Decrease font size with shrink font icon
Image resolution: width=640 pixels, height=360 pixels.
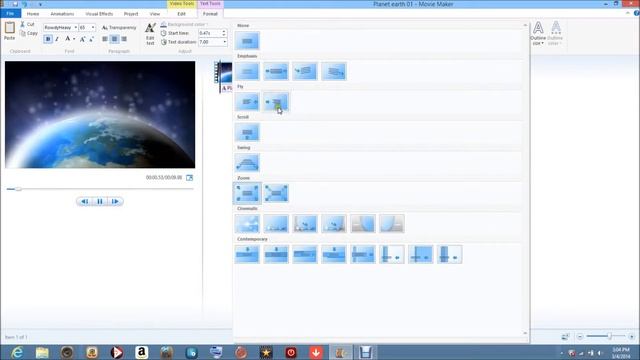91,39
